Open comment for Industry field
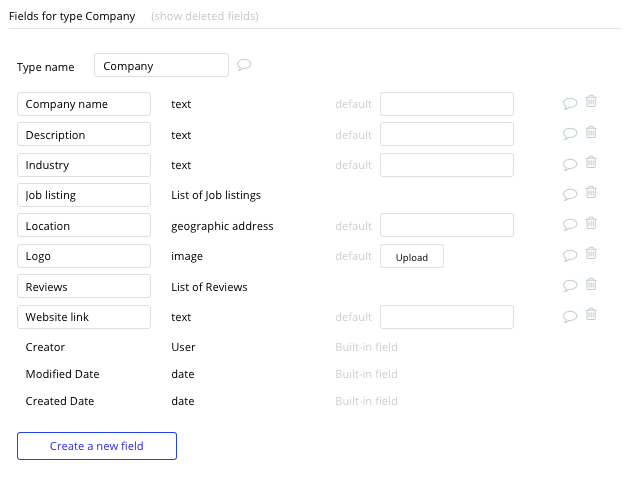 [x=570, y=164]
